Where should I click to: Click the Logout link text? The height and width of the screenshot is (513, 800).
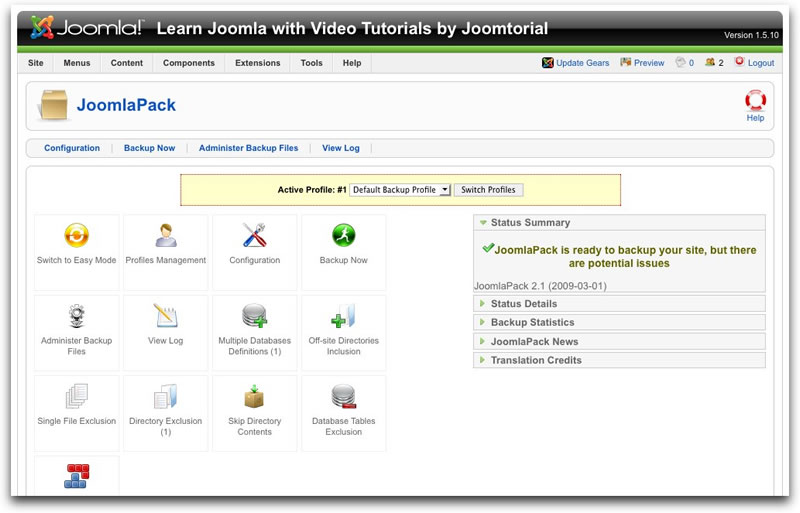click(761, 63)
